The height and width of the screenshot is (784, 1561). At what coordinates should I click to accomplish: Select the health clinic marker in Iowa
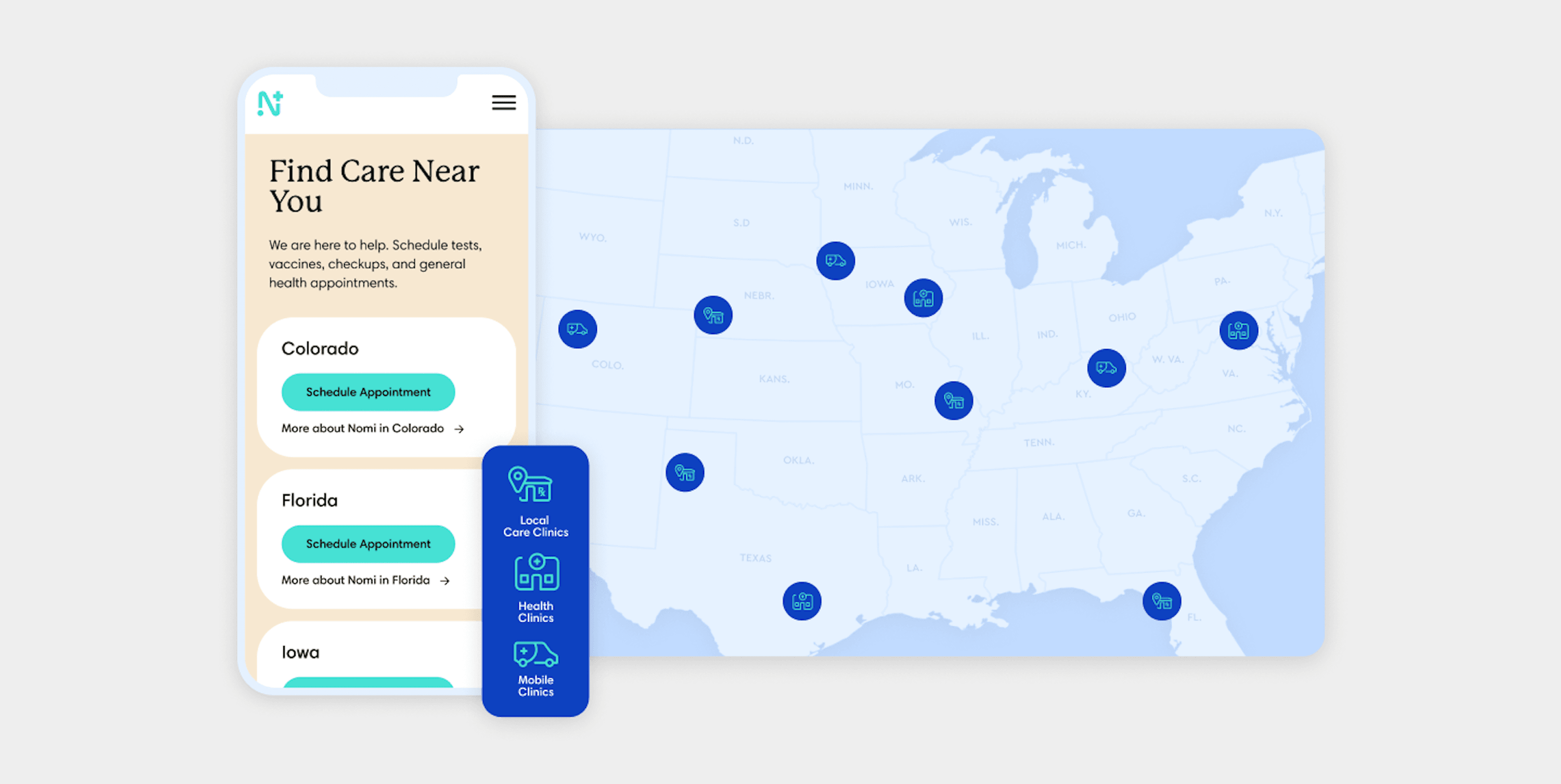pyautogui.click(x=923, y=298)
